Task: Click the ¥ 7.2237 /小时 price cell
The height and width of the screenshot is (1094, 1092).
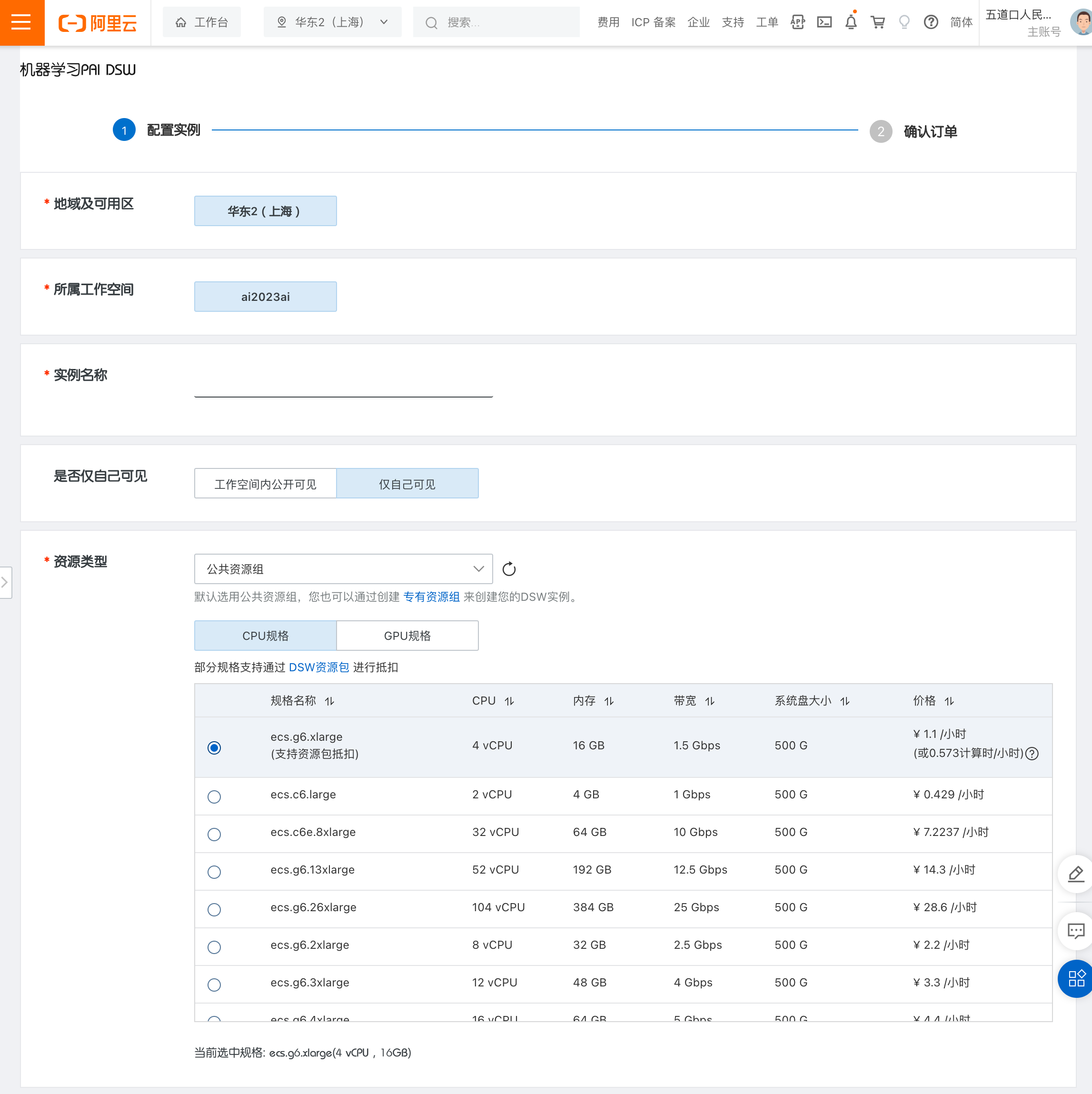Action: point(951,832)
